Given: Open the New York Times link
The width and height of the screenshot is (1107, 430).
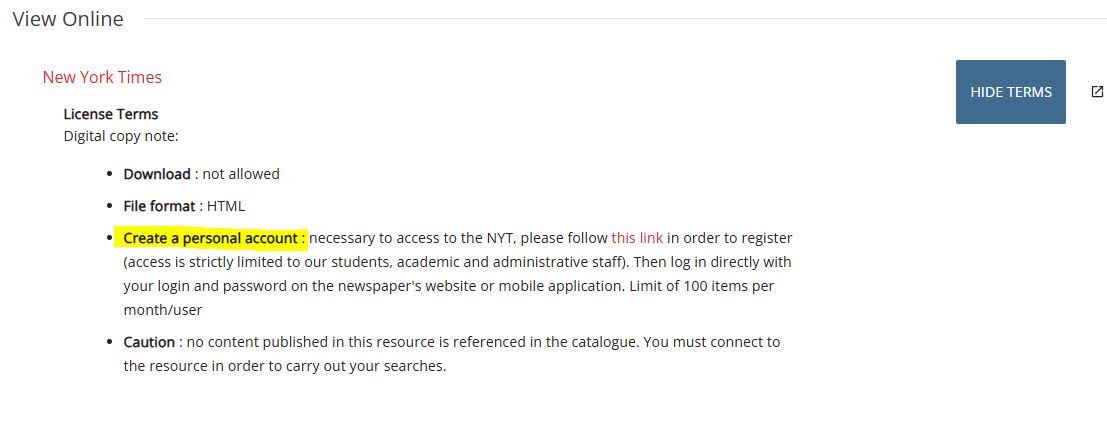Looking at the screenshot, I should pos(102,77).
